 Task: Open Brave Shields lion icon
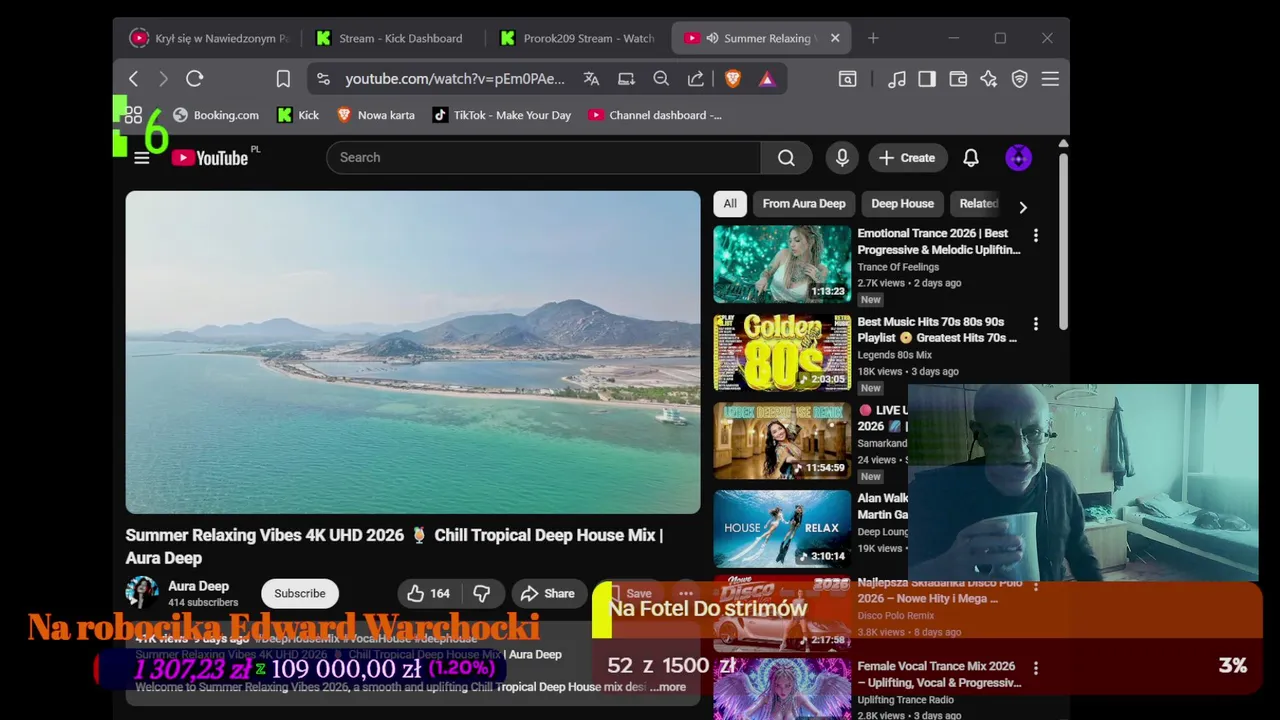click(x=733, y=79)
